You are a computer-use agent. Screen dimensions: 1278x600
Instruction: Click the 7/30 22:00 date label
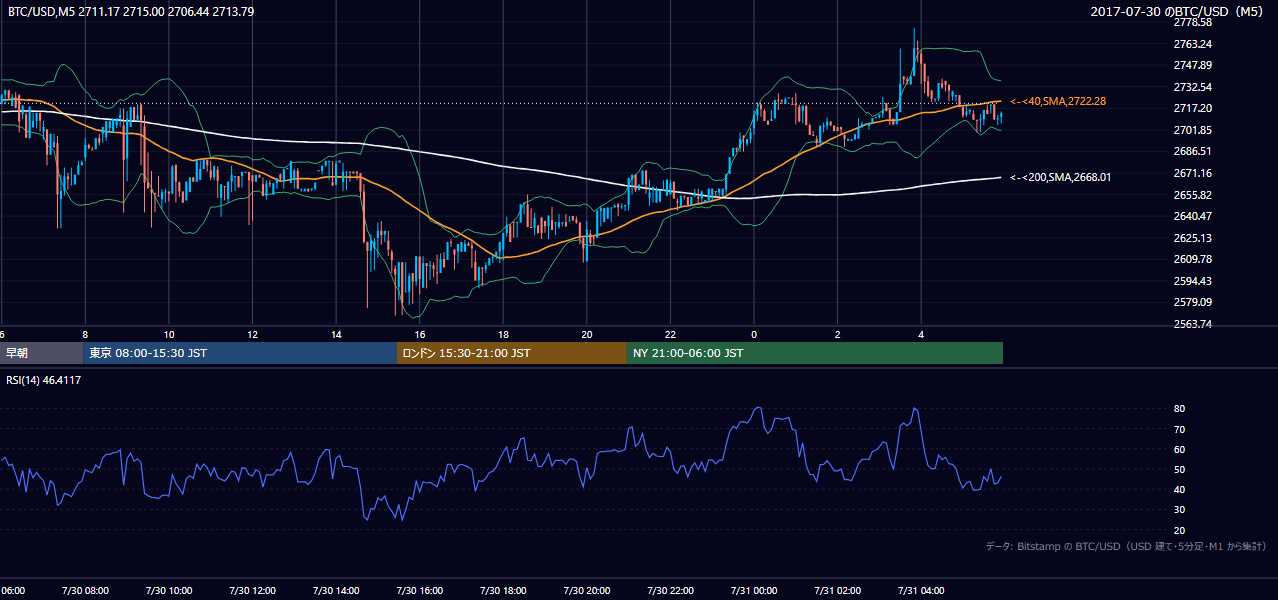(670, 591)
